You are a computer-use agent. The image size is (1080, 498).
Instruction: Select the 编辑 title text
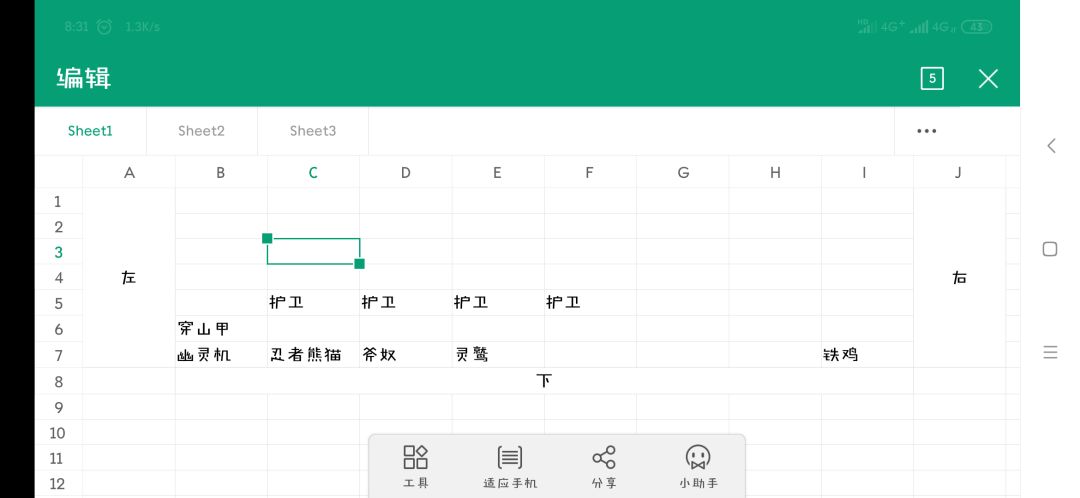[x=83, y=79]
